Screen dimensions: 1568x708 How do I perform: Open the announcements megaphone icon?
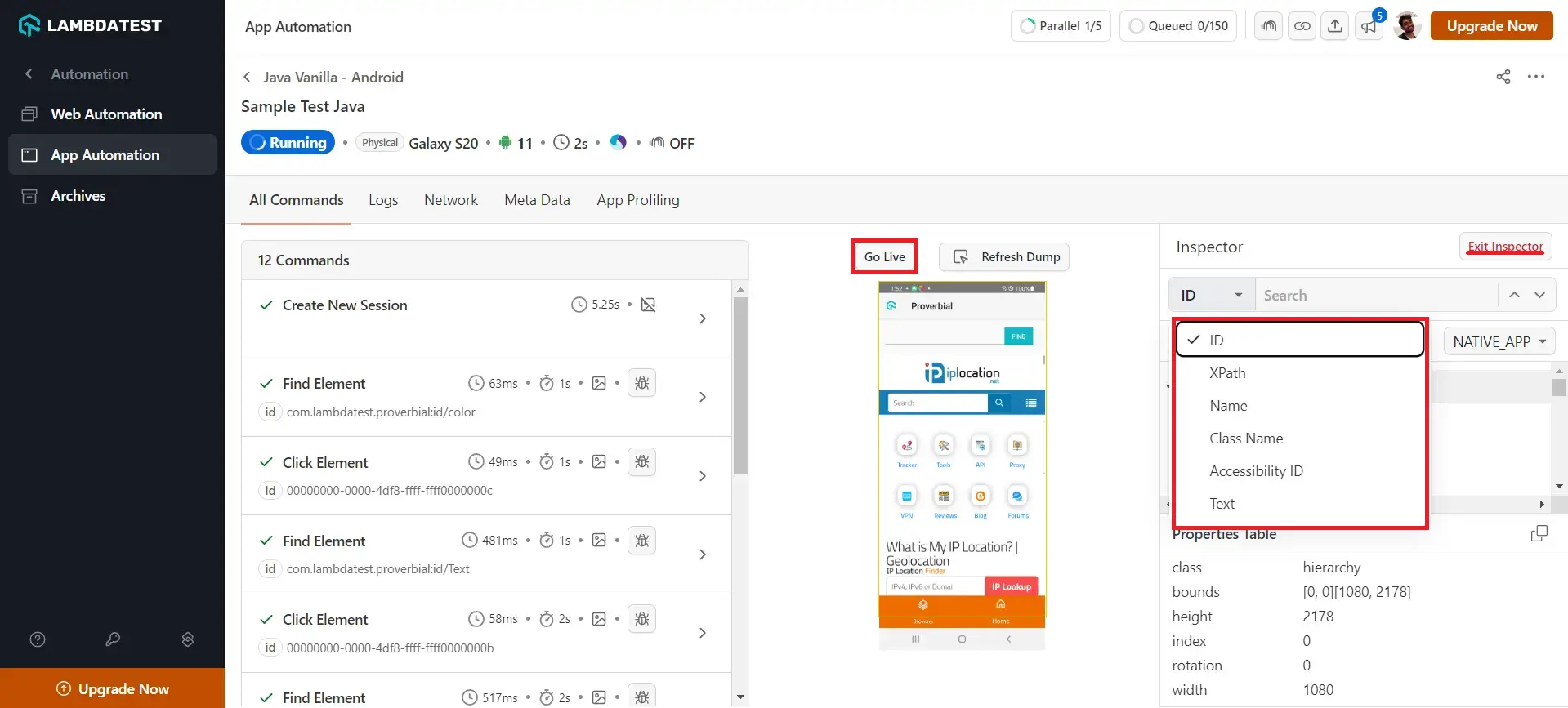tap(1368, 26)
